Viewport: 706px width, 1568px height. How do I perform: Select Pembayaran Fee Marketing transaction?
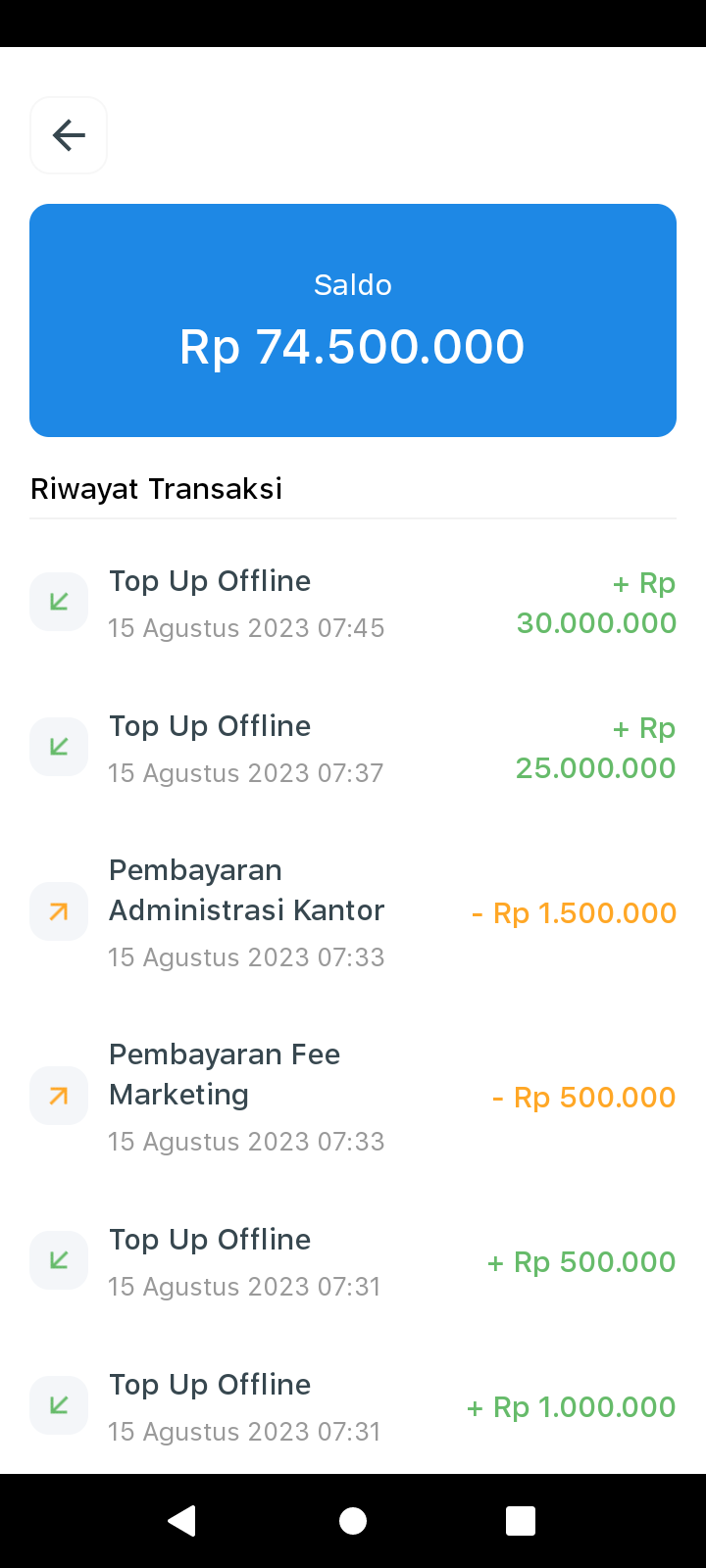353,1096
